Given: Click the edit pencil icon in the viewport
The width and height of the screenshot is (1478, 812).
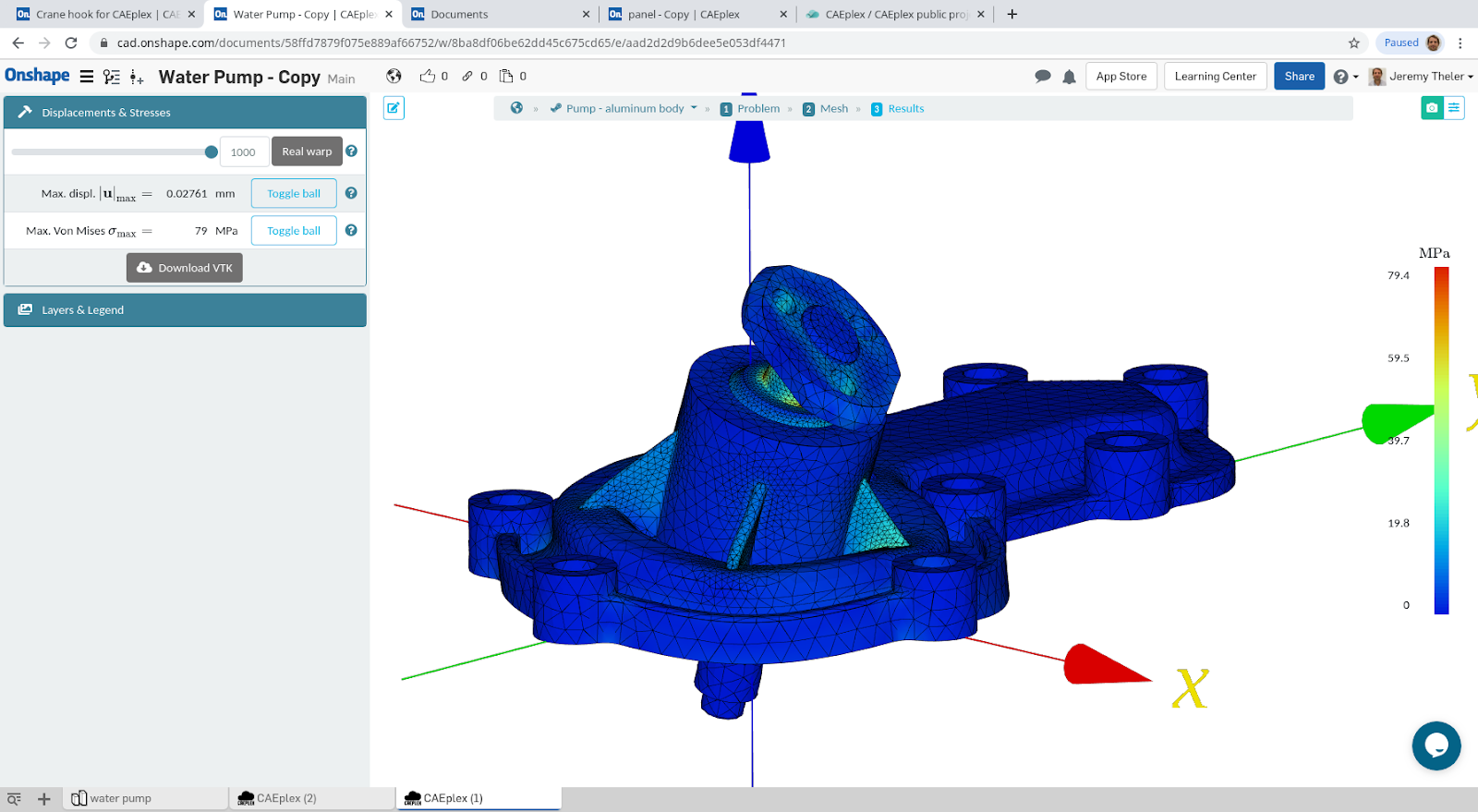Looking at the screenshot, I should (x=394, y=108).
